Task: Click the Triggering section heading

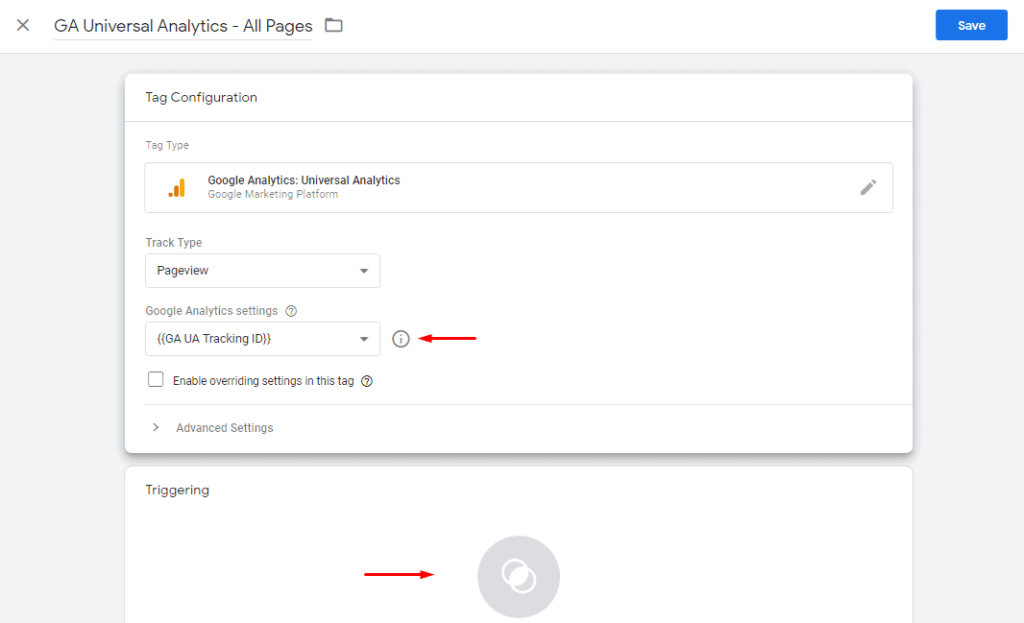Action: click(177, 490)
